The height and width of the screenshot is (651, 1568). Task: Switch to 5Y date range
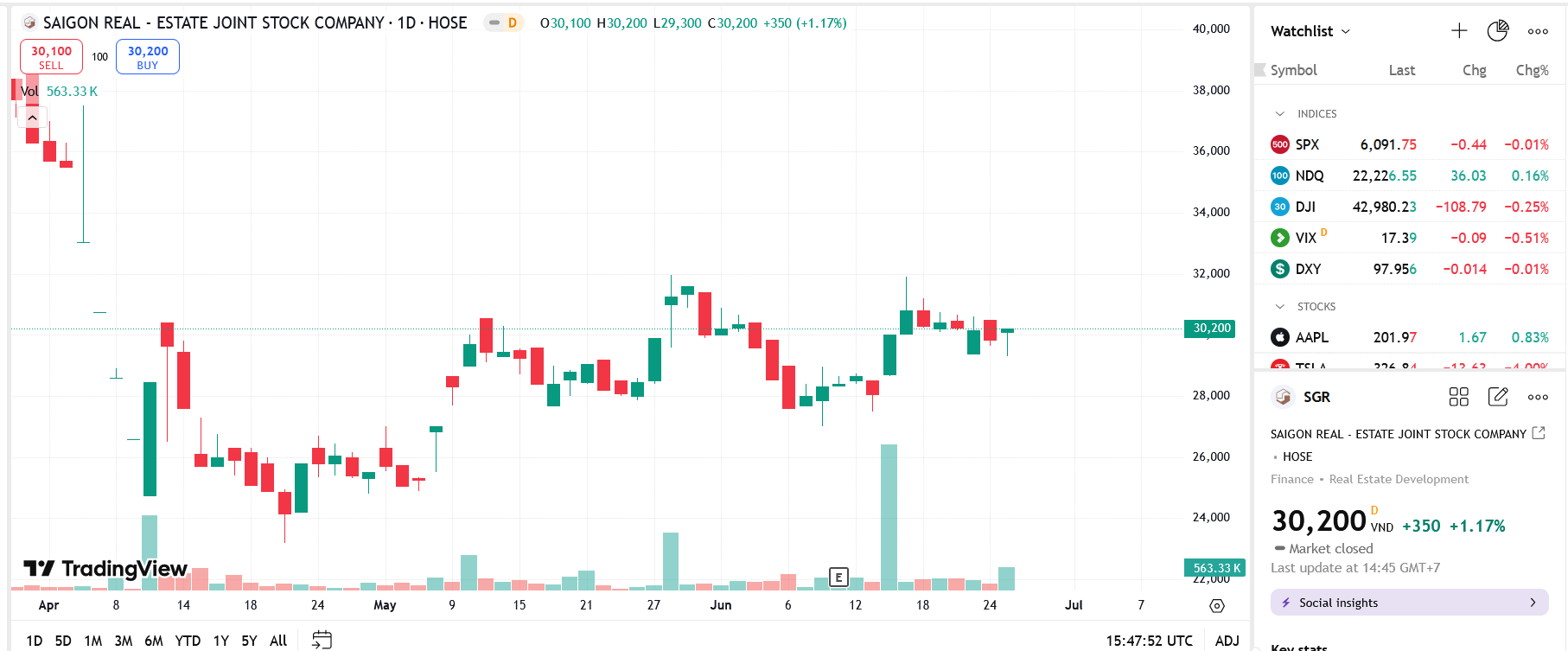point(249,641)
